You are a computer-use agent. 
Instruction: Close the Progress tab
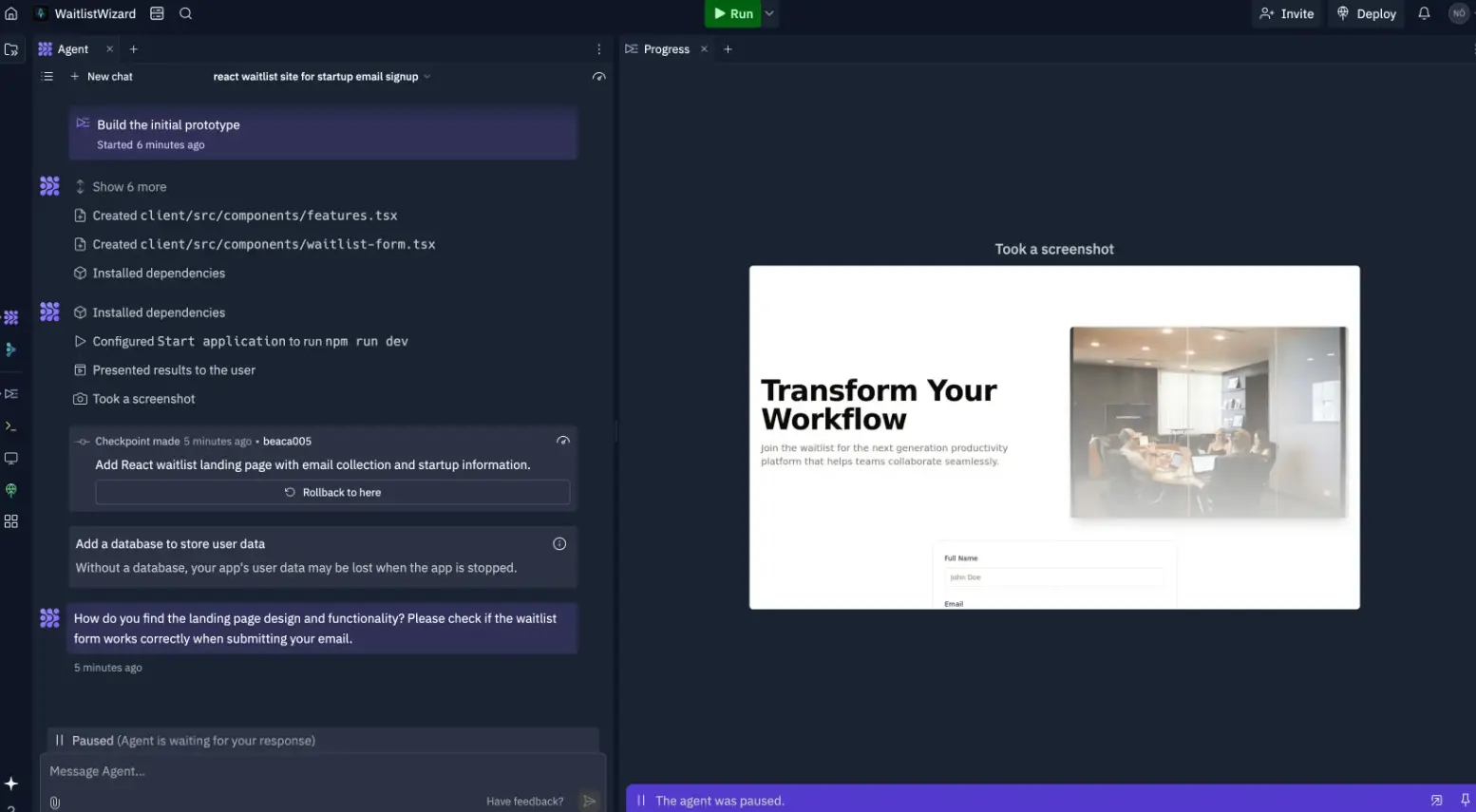(704, 49)
